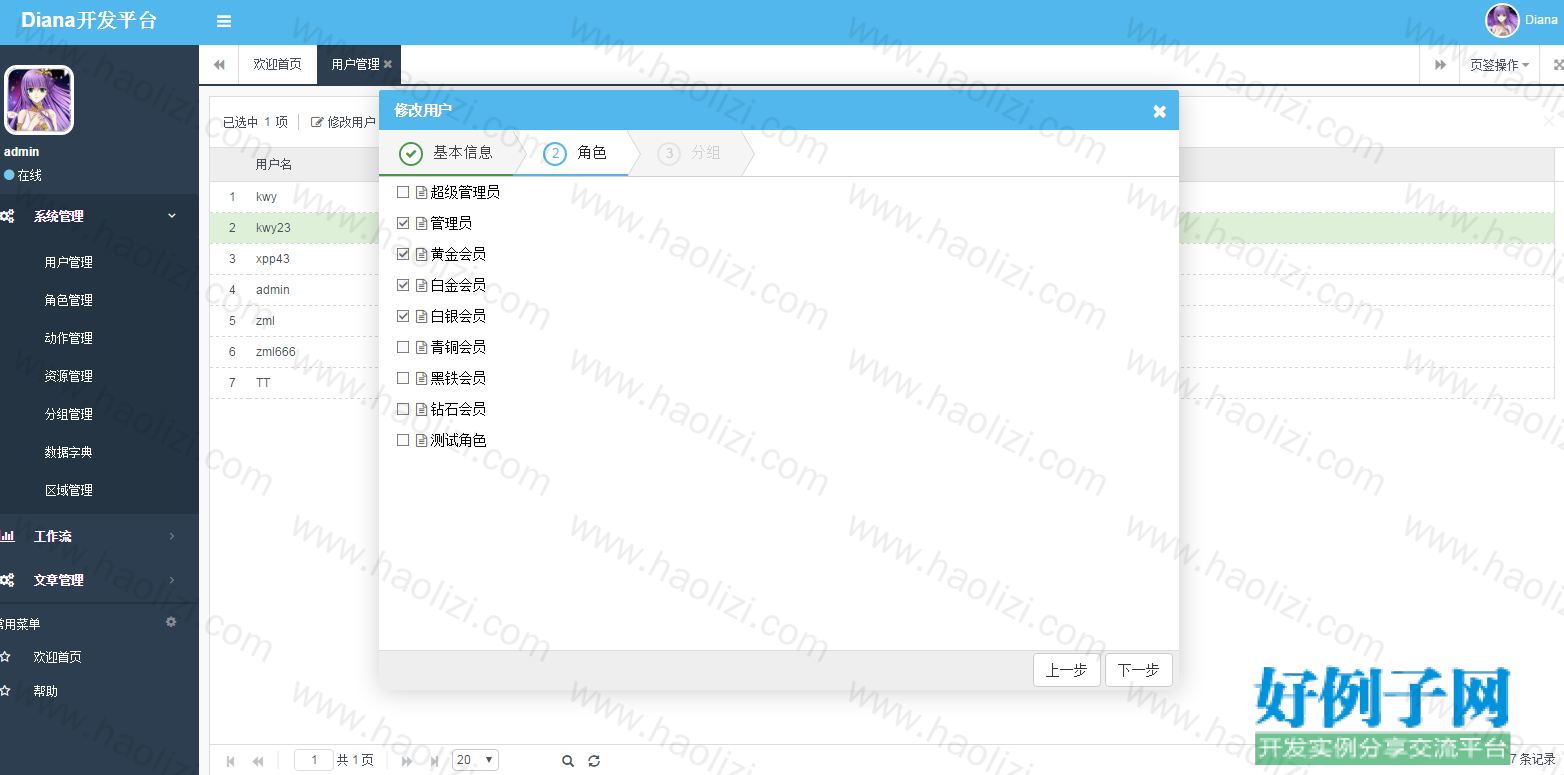Click the 修改用户 edit pencil icon
The width and height of the screenshot is (1564, 775).
coord(317,122)
